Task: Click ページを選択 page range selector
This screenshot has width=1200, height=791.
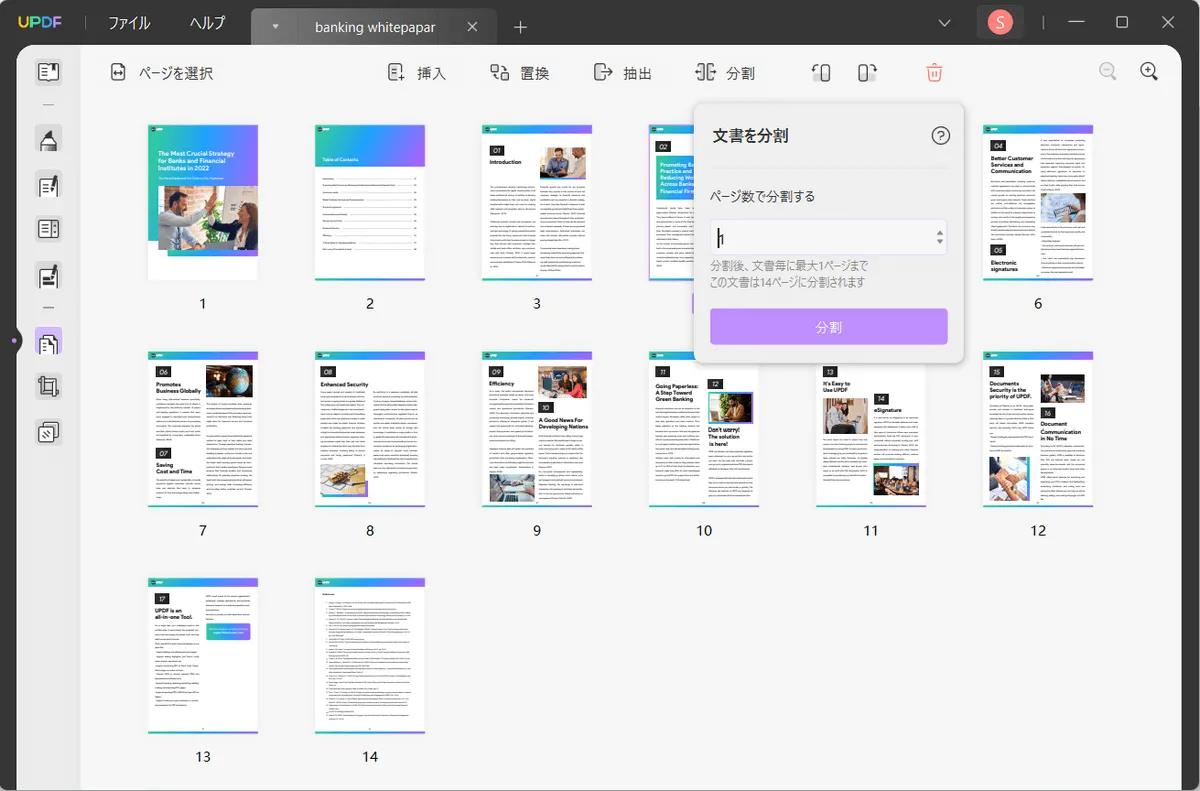Action: [162, 73]
